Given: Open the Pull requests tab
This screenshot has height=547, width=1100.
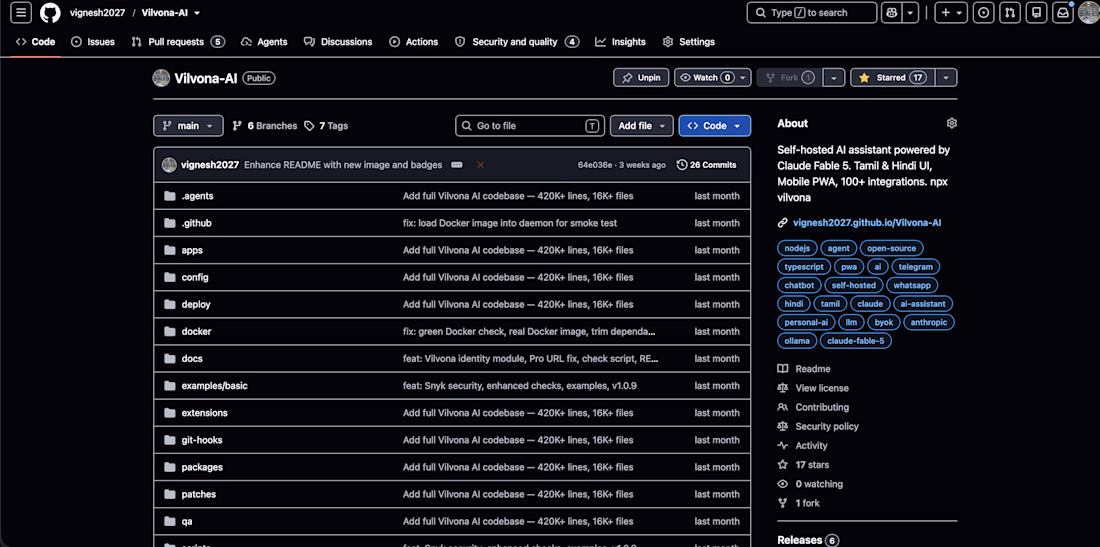Looking at the screenshot, I should [177, 42].
